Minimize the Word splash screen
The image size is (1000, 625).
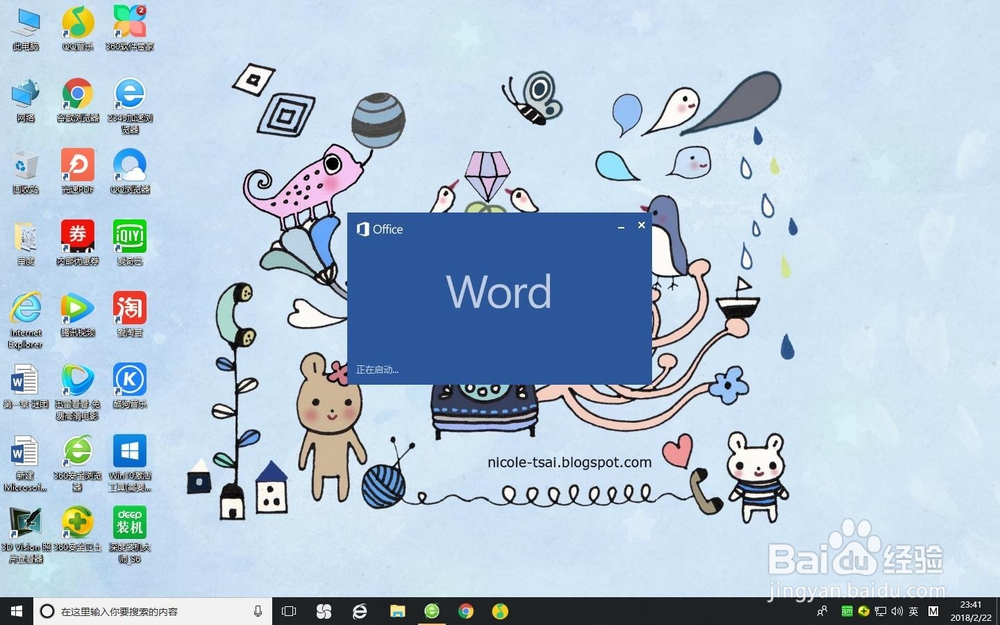[621, 226]
